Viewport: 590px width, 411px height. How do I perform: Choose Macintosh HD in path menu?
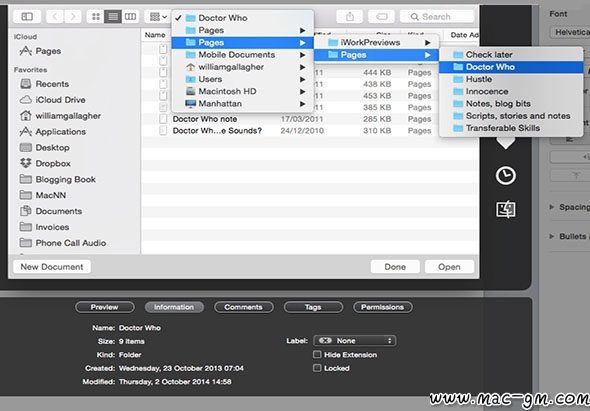[242, 91]
